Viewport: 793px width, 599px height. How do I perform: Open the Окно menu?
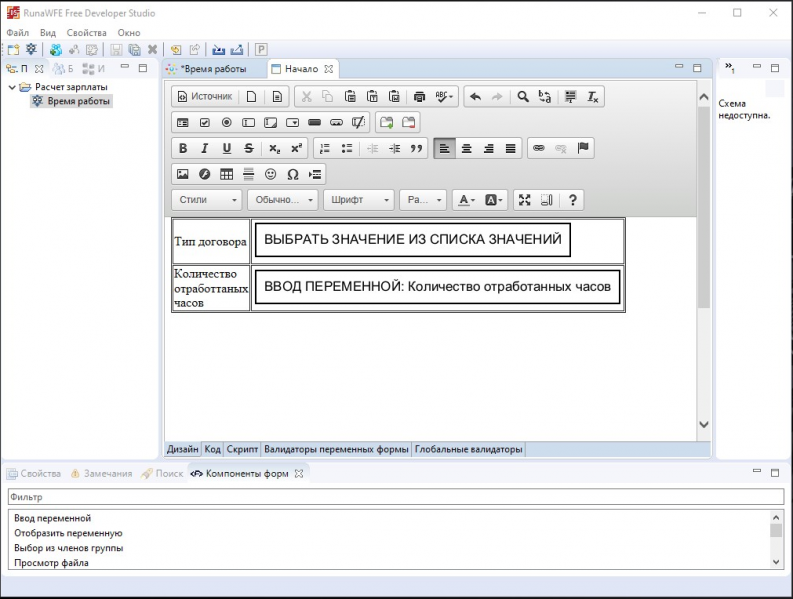click(129, 33)
